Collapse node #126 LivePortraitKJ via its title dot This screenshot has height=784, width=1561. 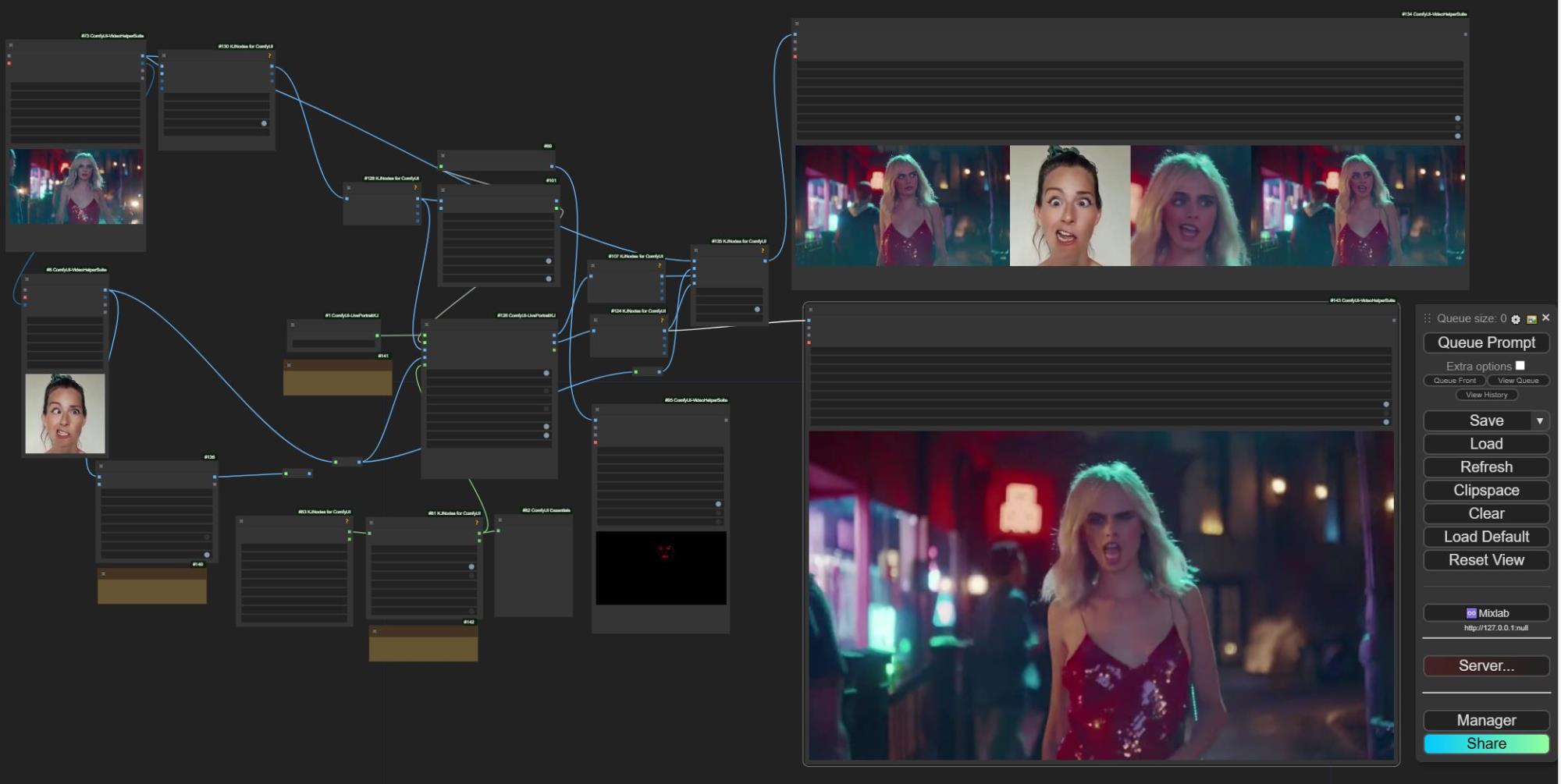426,325
